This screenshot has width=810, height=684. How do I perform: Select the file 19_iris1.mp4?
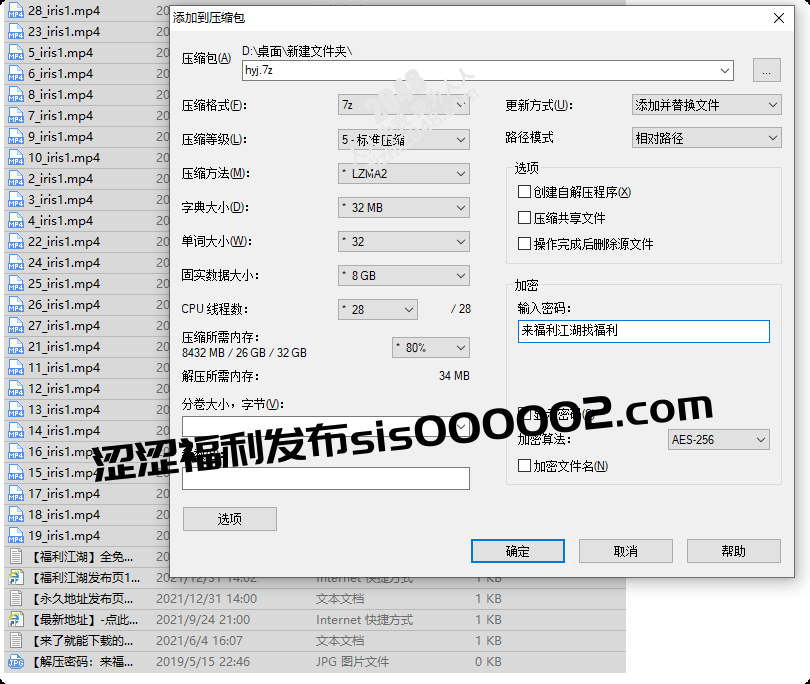click(x=64, y=536)
